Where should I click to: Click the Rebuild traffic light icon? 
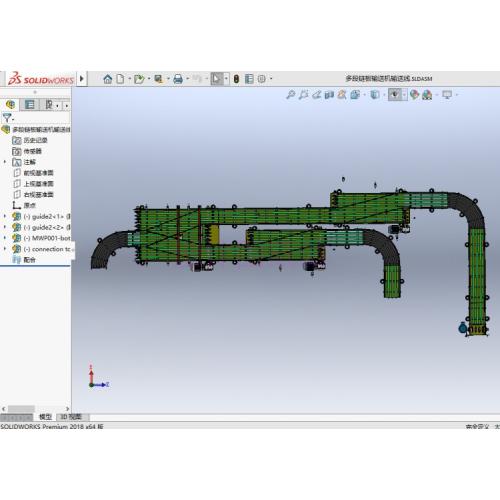236,79
